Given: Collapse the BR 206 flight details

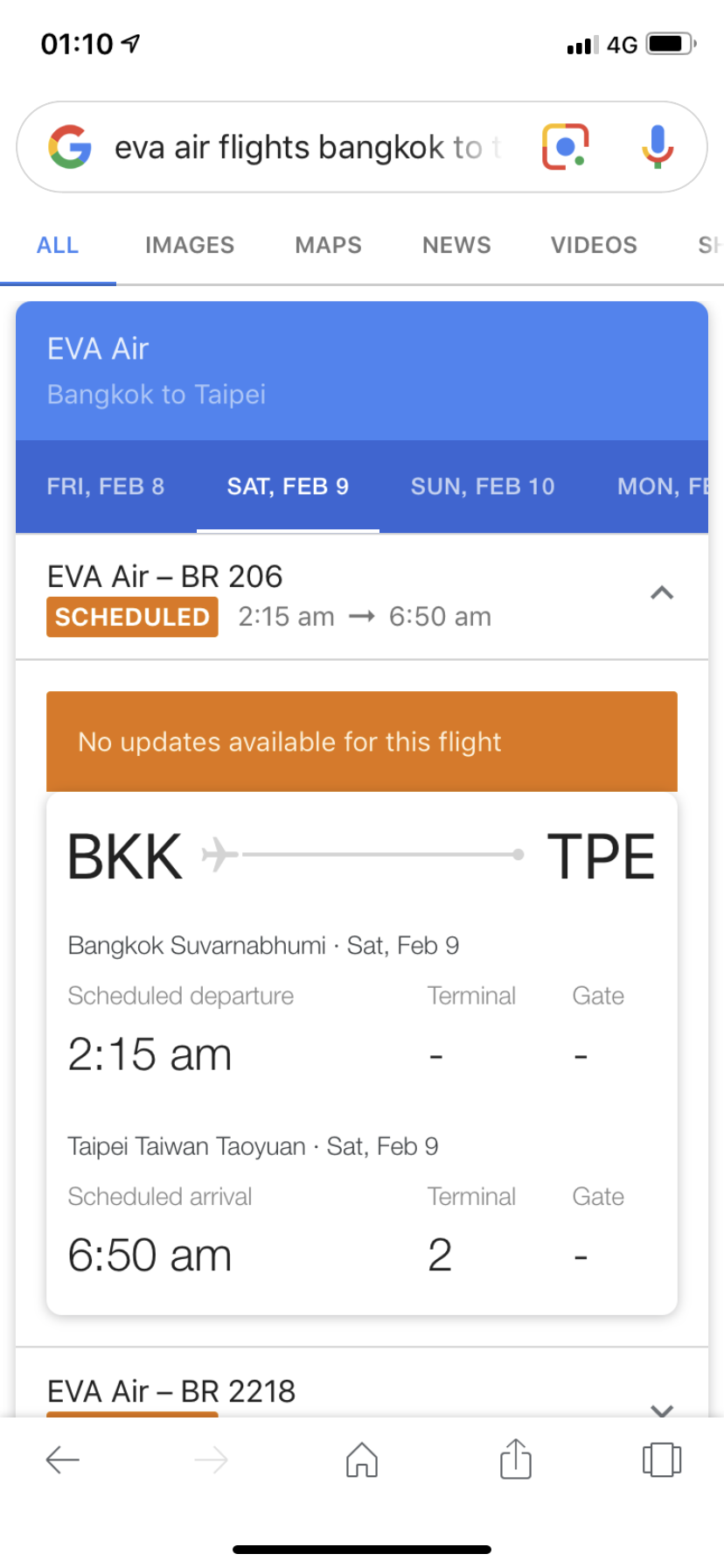Looking at the screenshot, I should pyautogui.click(x=662, y=593).
